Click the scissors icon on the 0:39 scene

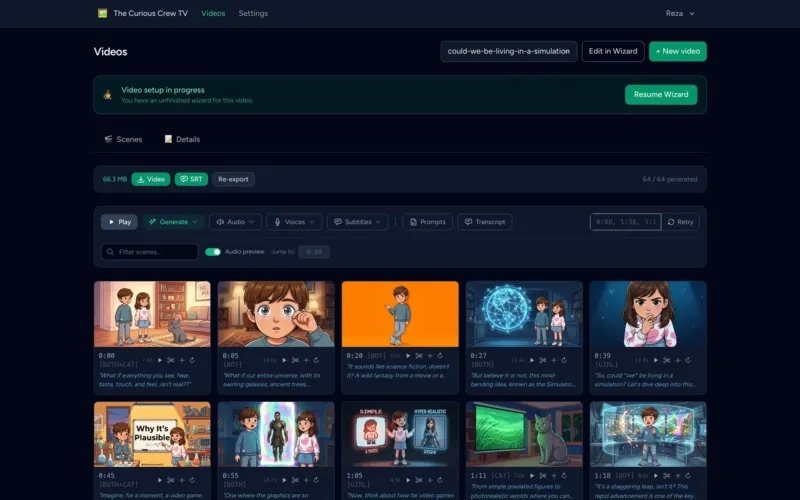click(x=667, y=360)
